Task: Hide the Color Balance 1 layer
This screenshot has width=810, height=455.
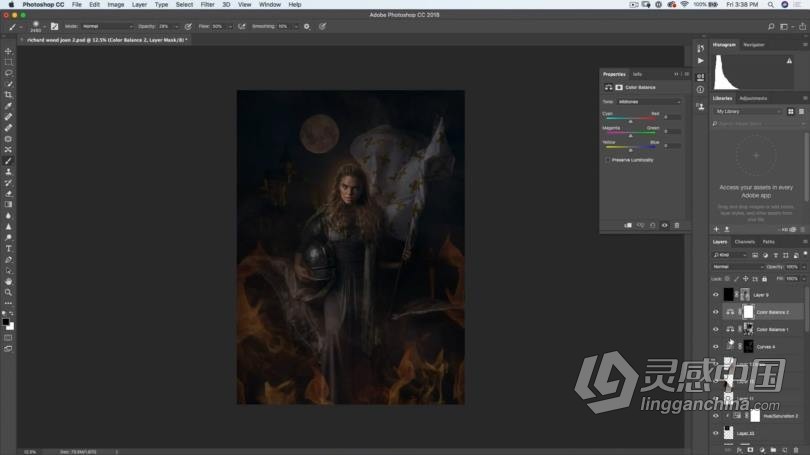Action: [716, 330]
